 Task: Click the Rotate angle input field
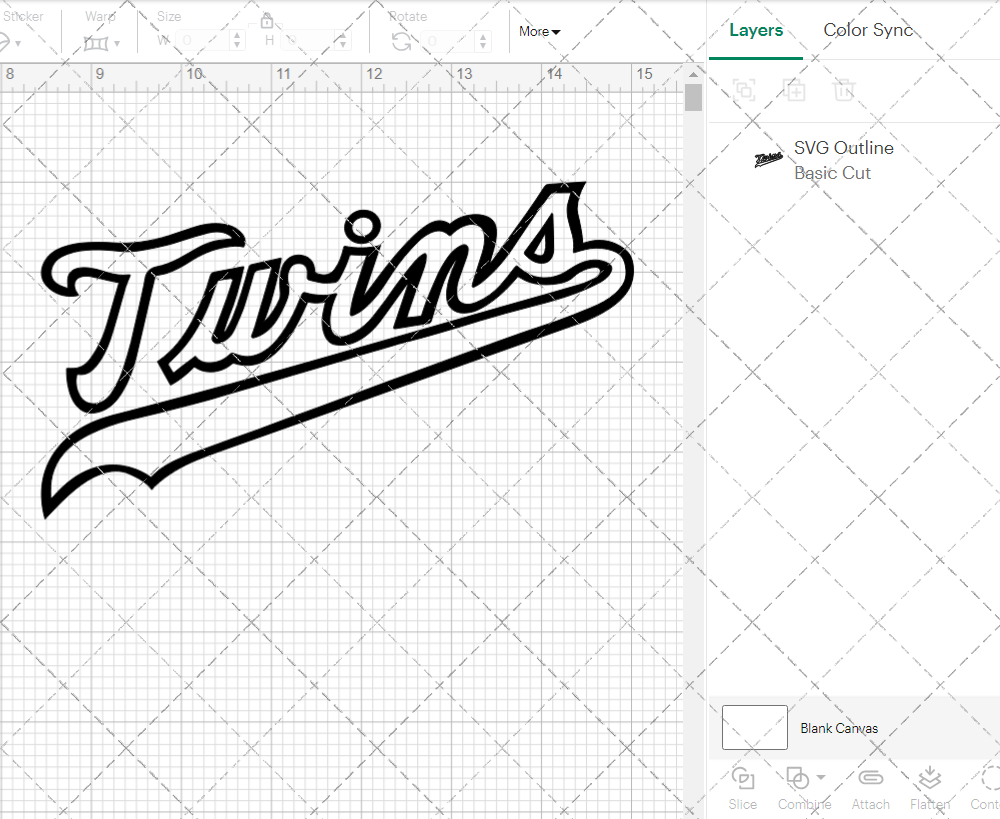pos(448,41)
